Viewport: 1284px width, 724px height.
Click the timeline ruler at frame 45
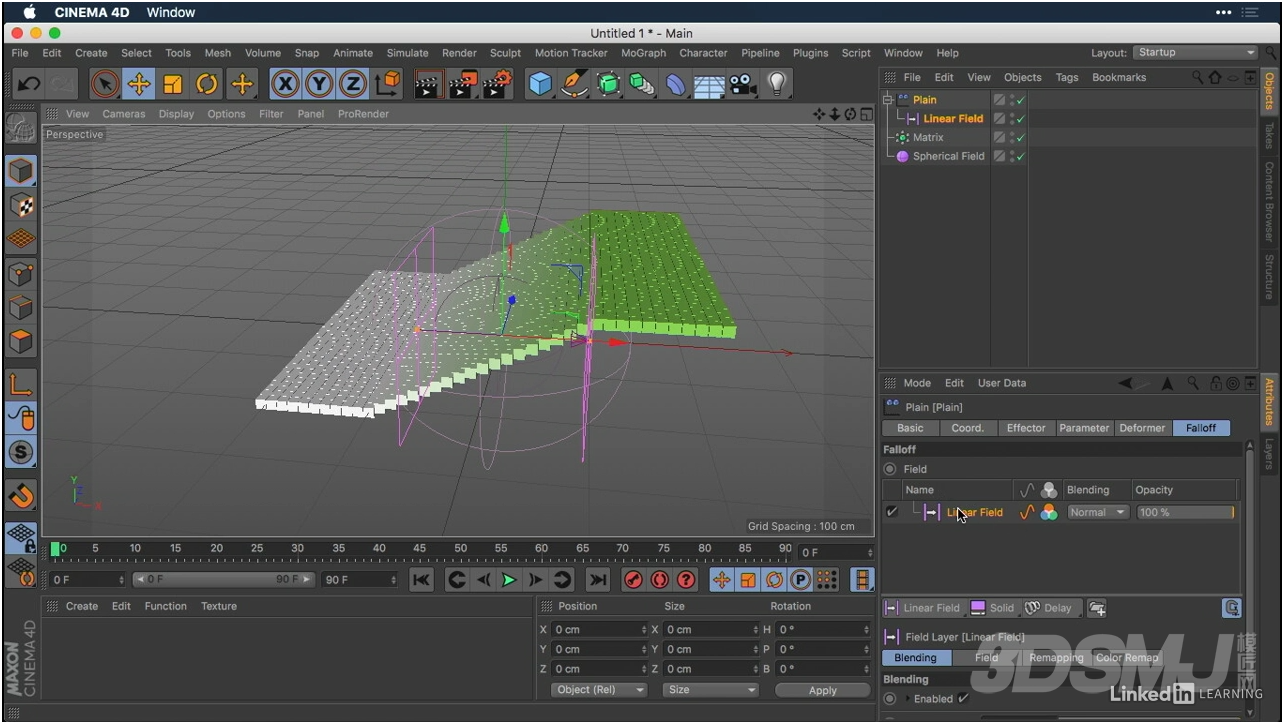coord(419,548)
